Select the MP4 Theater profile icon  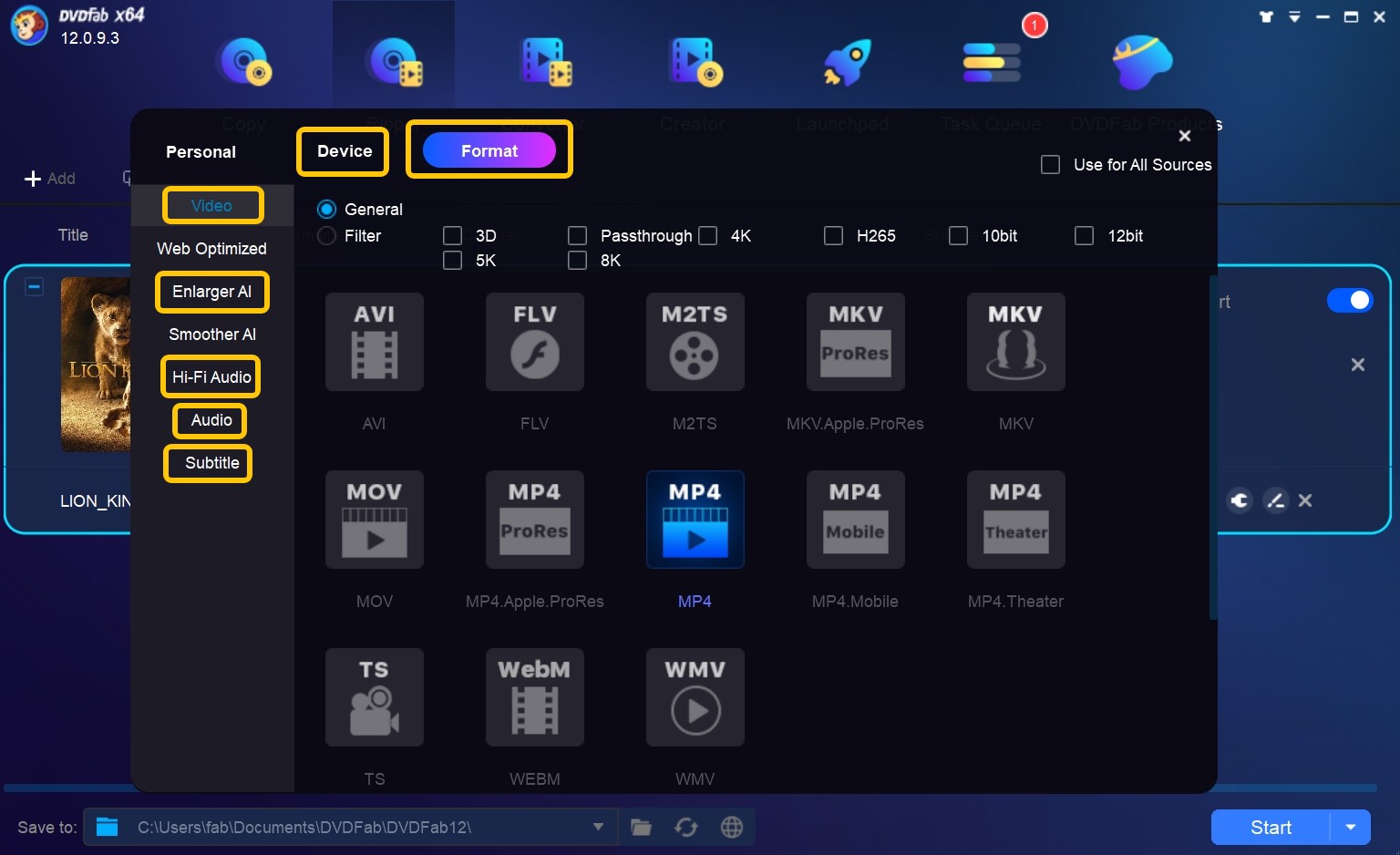tap(1015, 520)
